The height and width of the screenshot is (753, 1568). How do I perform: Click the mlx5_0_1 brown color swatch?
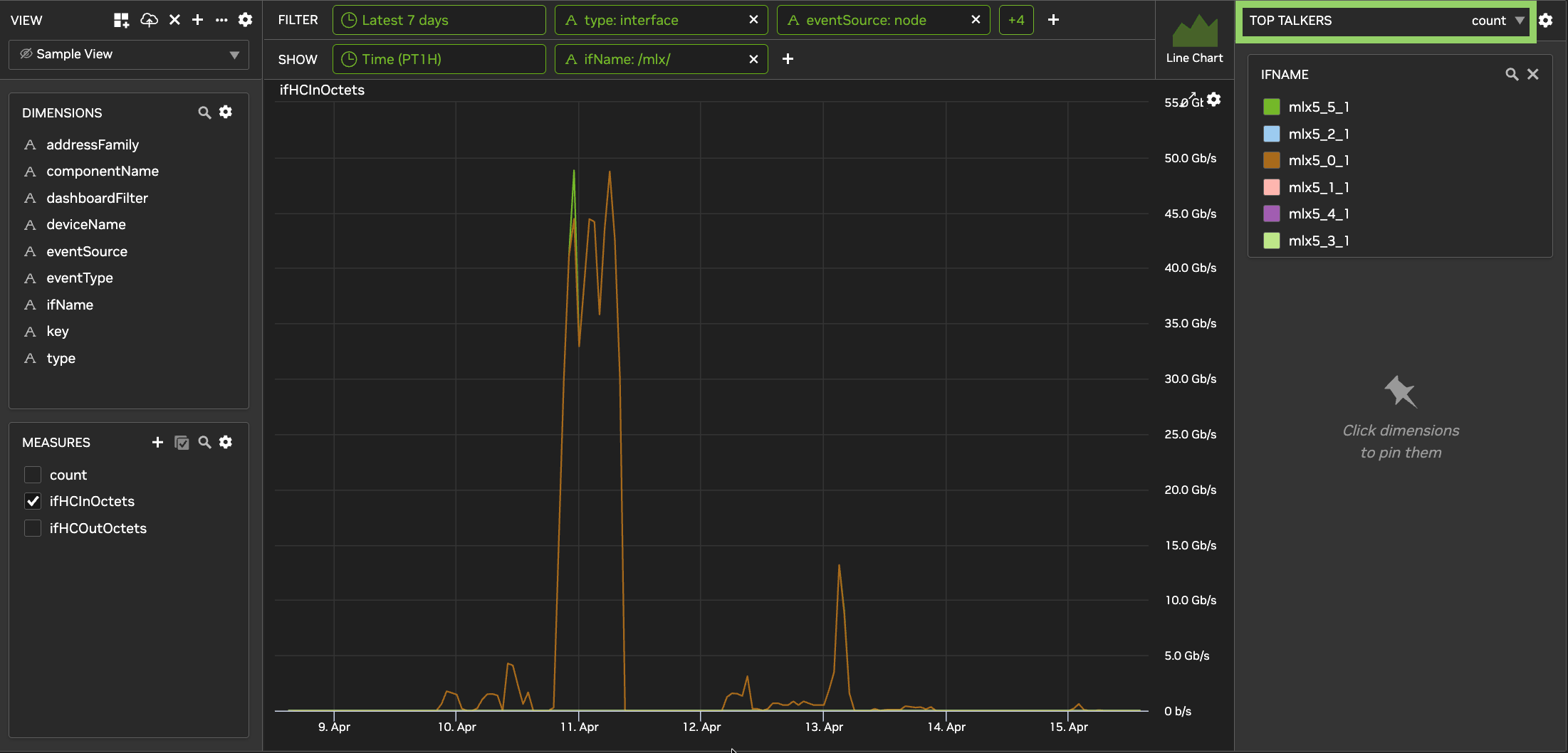point(1271,160)
